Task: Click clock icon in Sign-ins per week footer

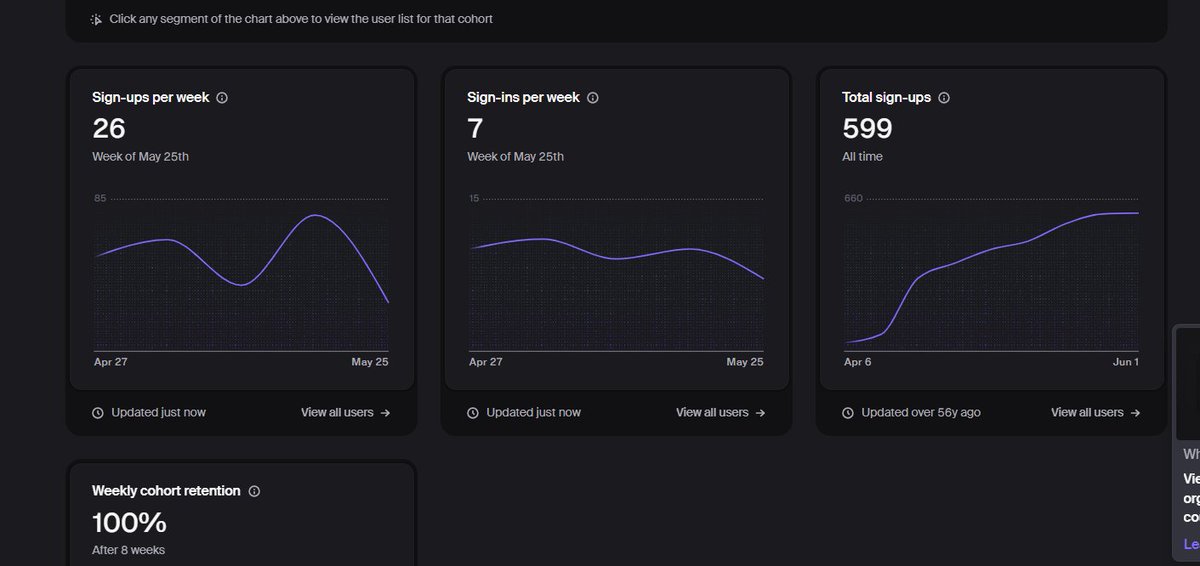Action: pyautogui.click(x=473, y=413)
